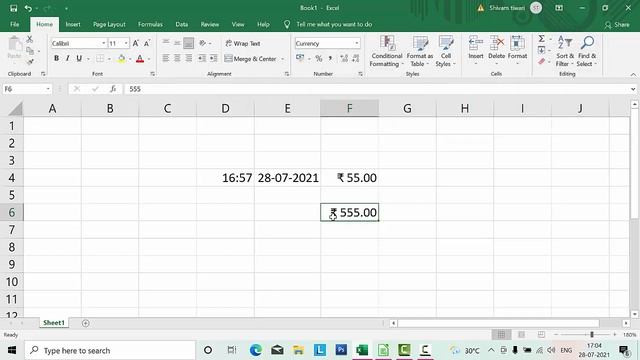Toggle underline formatting
This screenshot has width=640, height=360.
click(x=79, y=58)
